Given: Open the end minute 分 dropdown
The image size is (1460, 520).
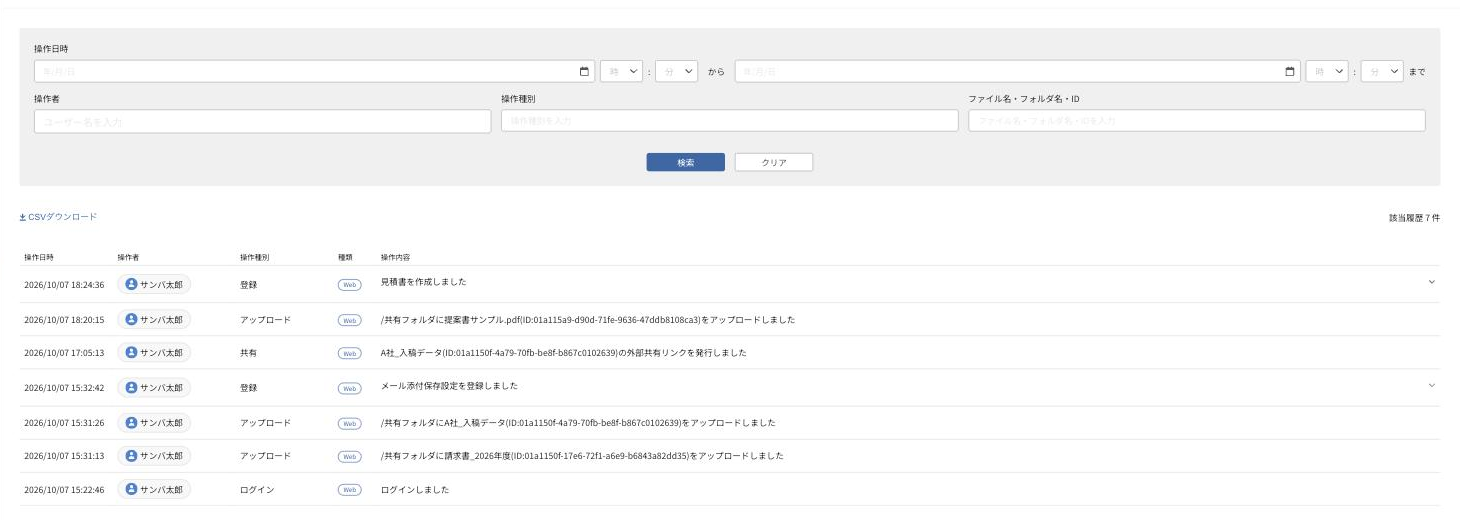Looking at the screenshot, I should [x=1382, y=72].
